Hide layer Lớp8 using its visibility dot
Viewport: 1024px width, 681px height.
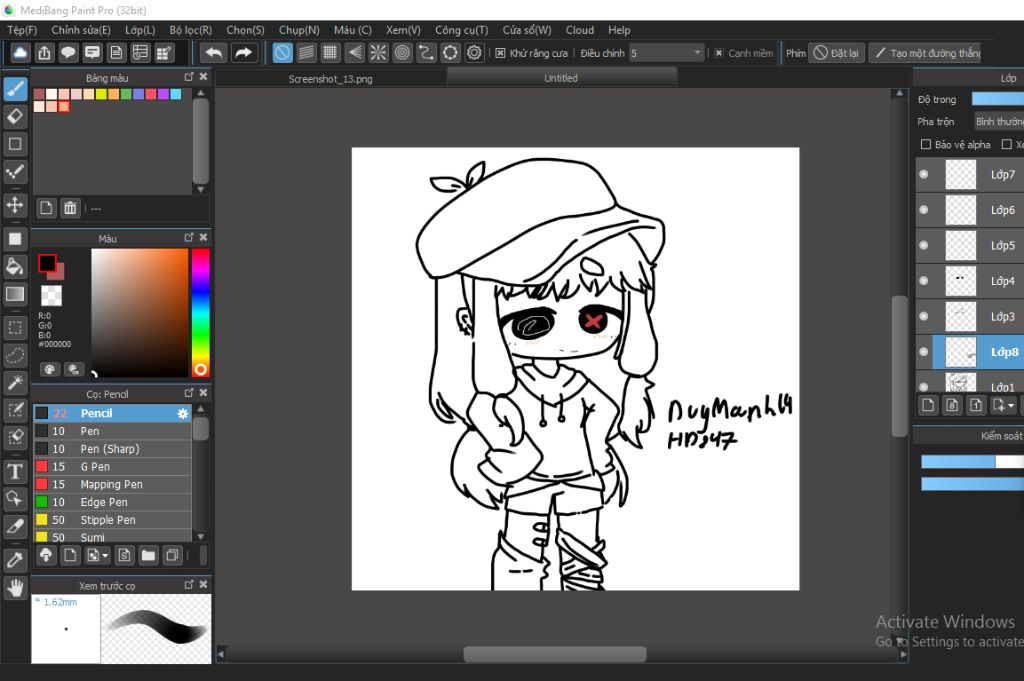(923, 352)
